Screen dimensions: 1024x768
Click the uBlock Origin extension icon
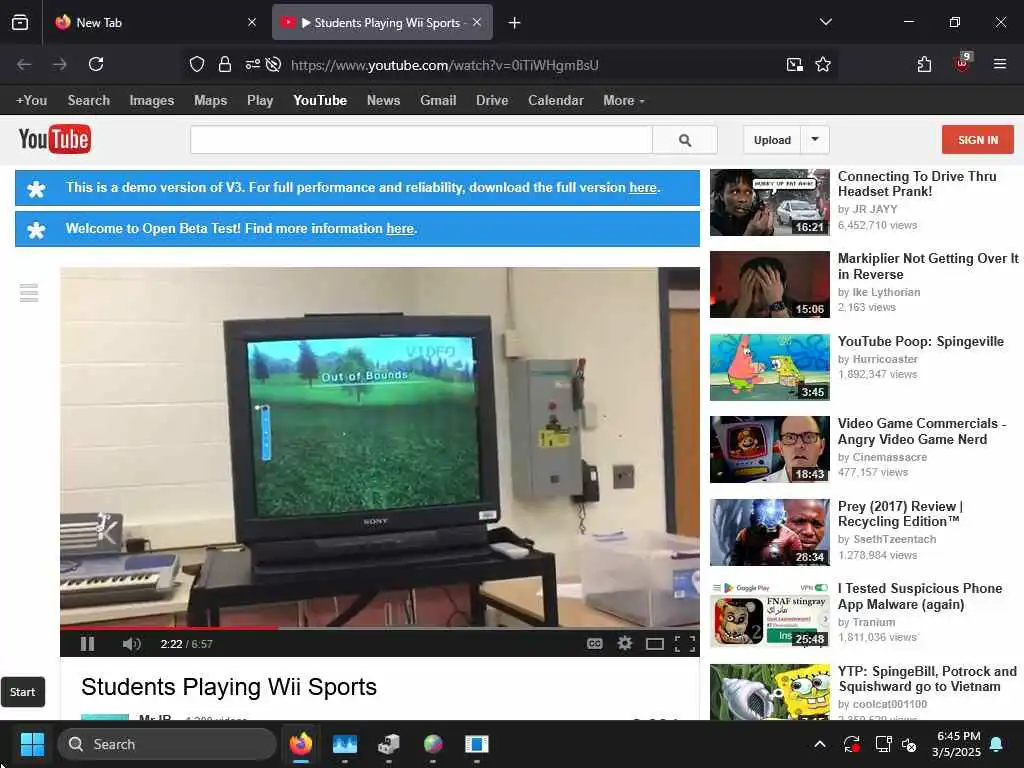pyautogui.click(x=963, y=63)
